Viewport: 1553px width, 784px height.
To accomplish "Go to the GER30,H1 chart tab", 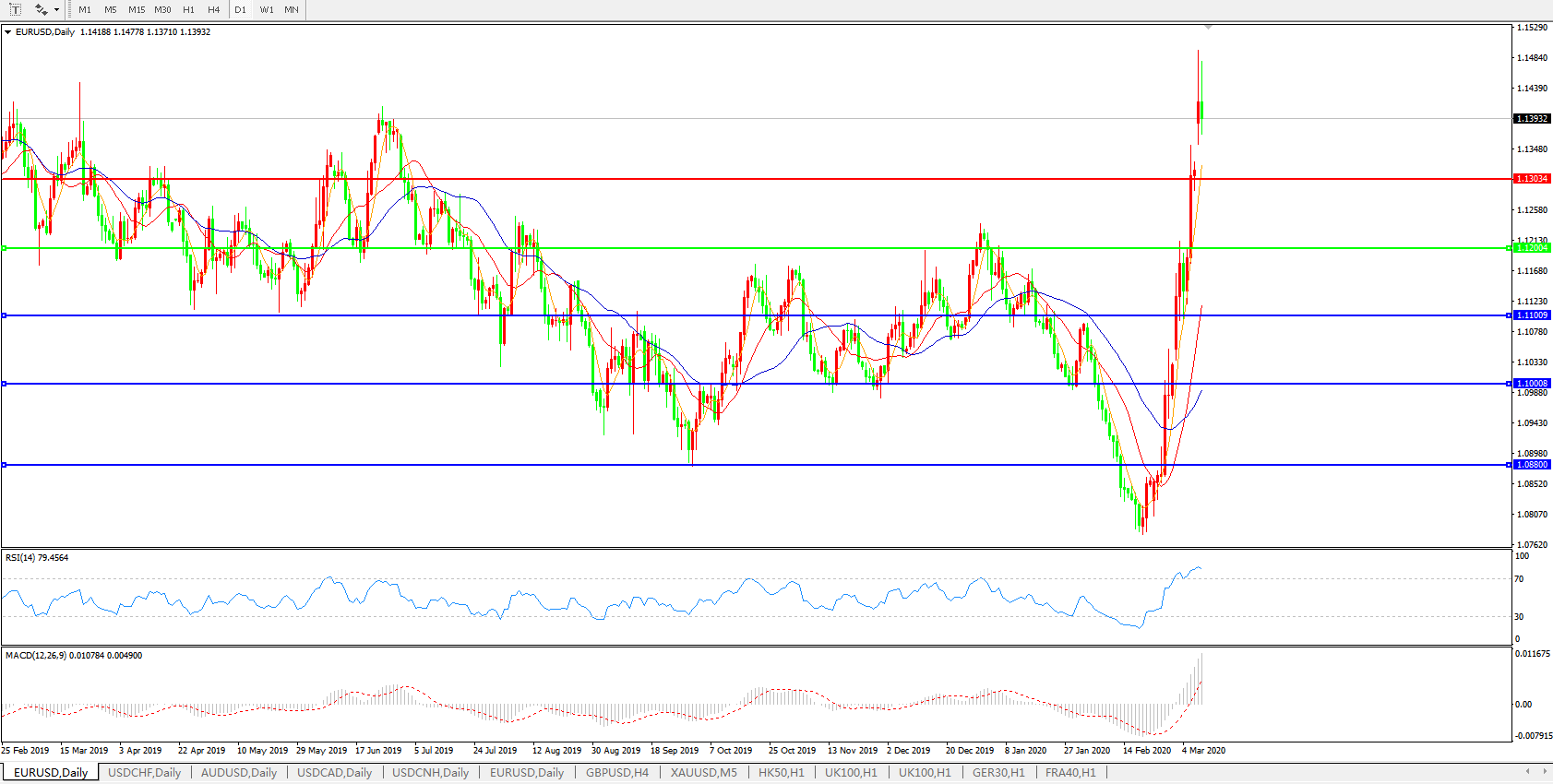I will click(998, 773).
